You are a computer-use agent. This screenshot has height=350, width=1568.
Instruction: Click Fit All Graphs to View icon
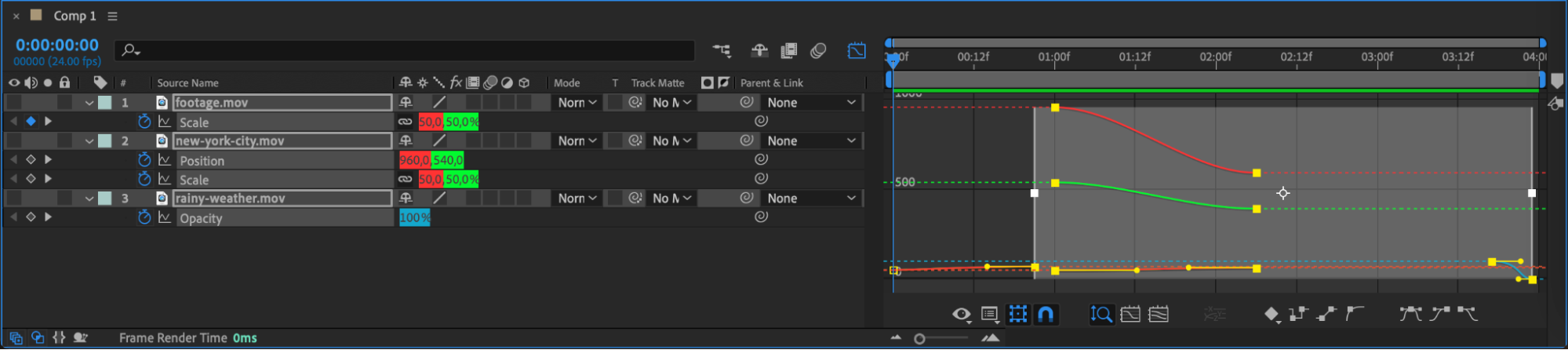point(1159,315)
